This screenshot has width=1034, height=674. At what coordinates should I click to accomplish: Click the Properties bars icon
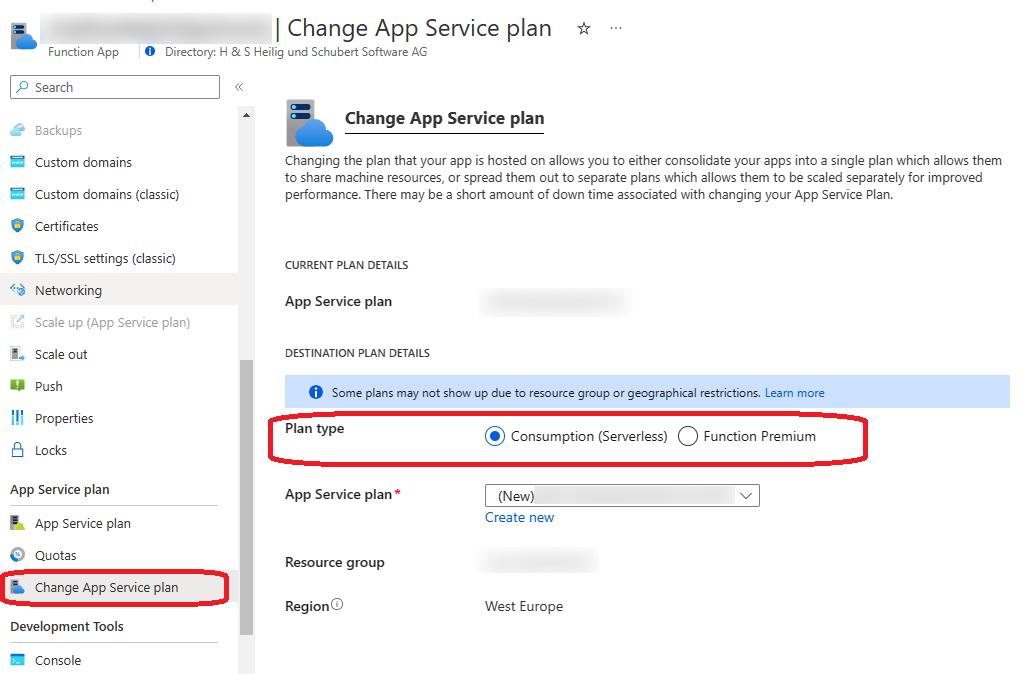pos(18,417)
